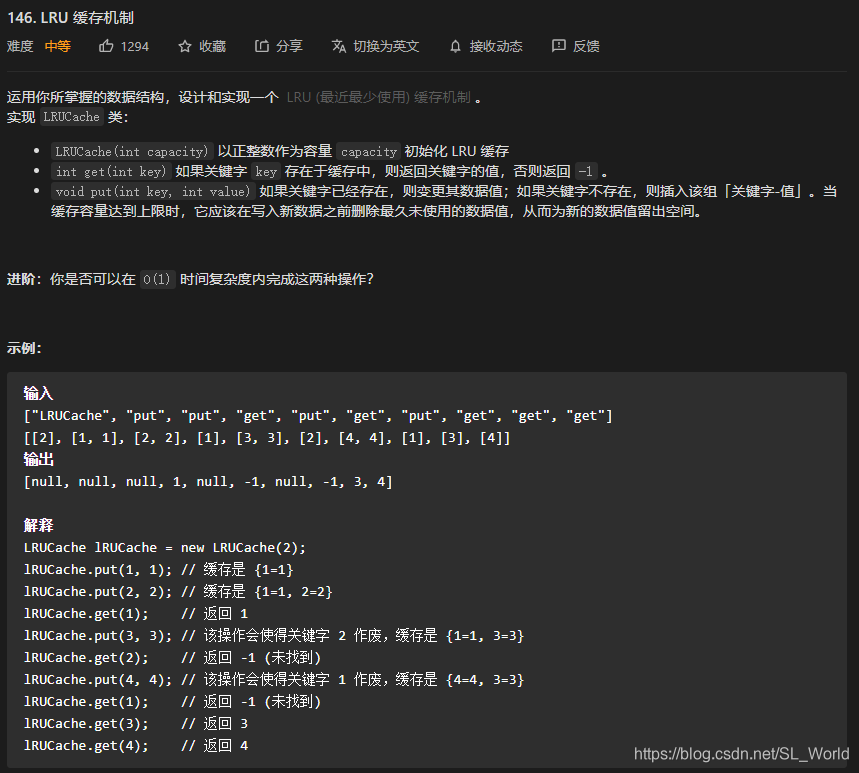Click the thumbs-up like icon

click(x=108, y=45)
